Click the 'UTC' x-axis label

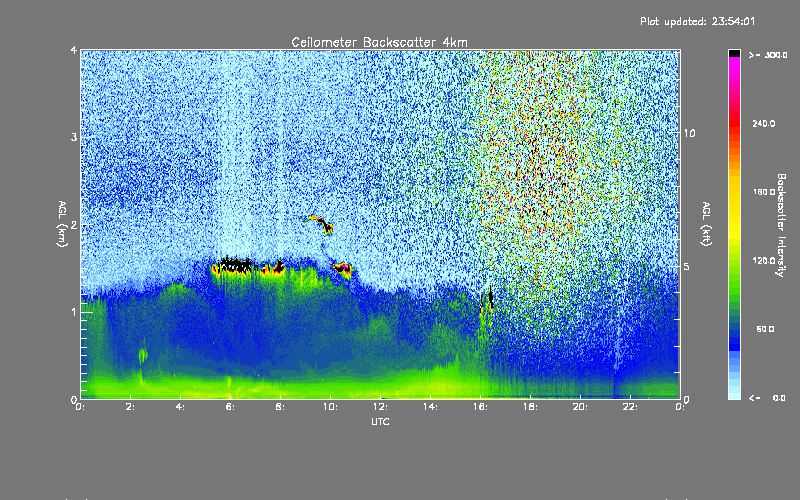coord(380,421)
